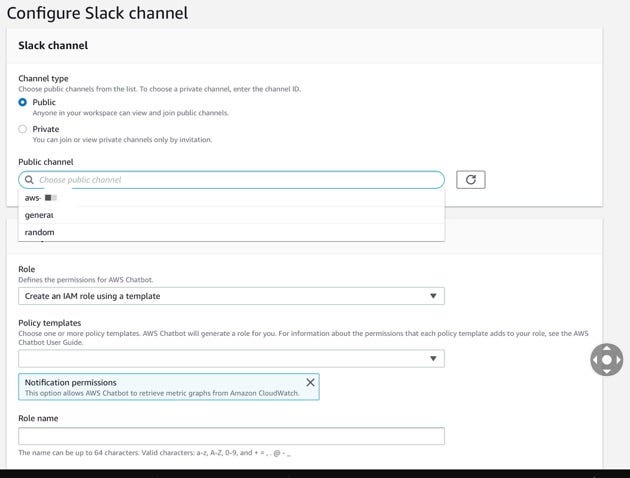Click the refresh channels list button

[470, 180]
